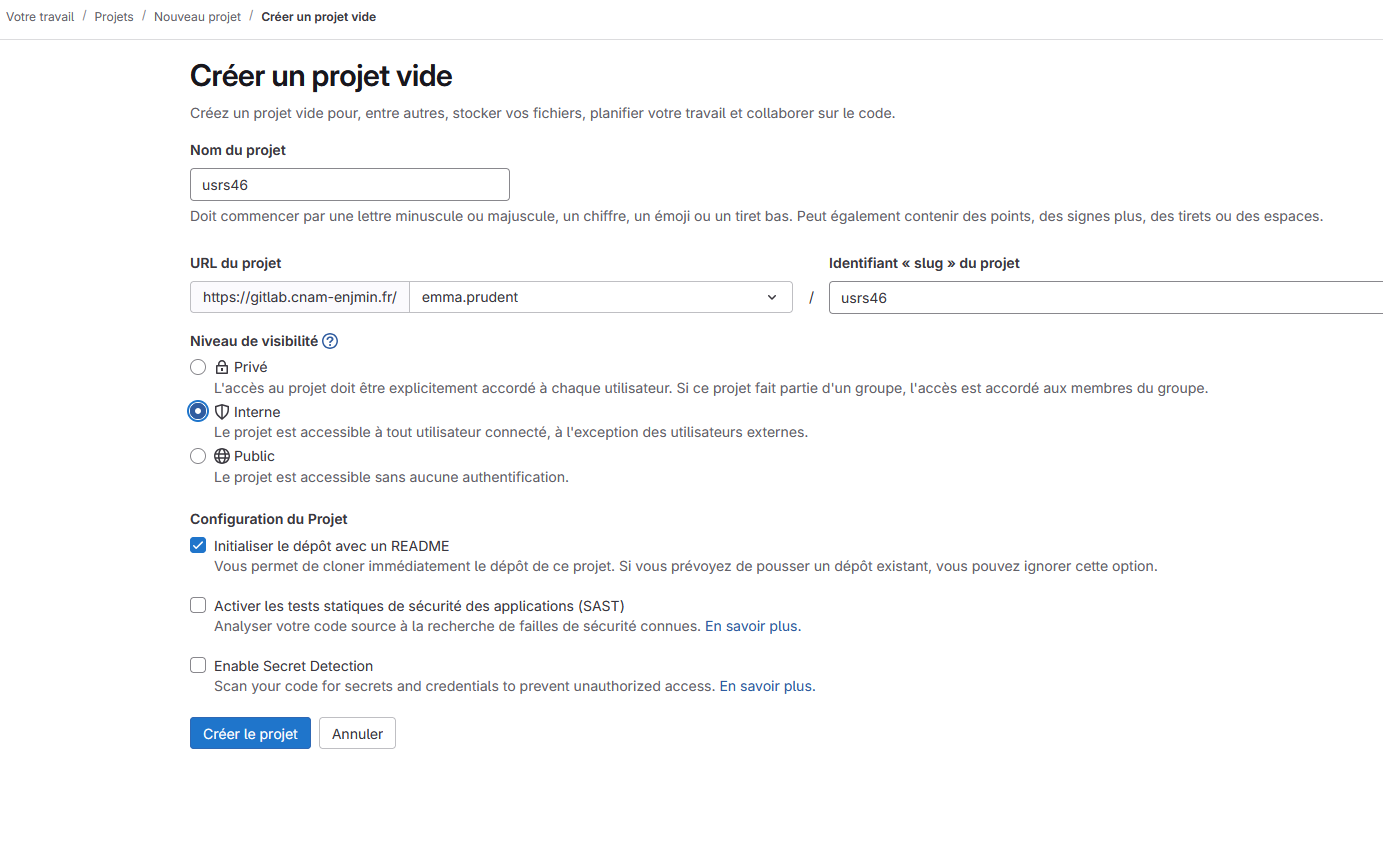Navigate back to Nouveau projet breadcrumb
The image size is (1383, 868).
197,17
